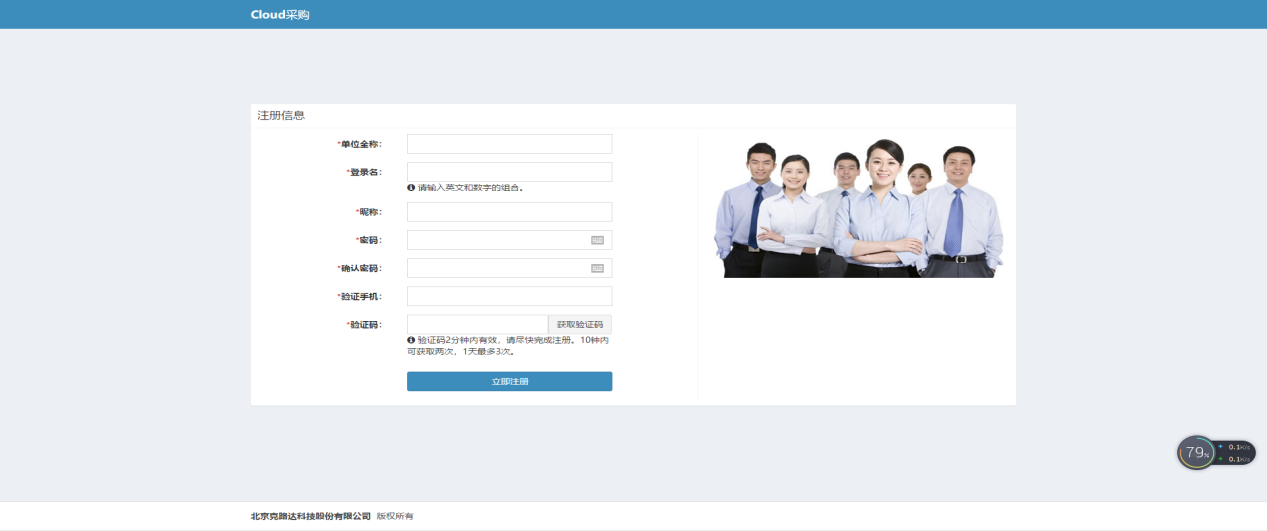This screenshot has width=1267, height=531.
Task: Click the Cloud采购 logo in the header
Action: click(280, 14)
